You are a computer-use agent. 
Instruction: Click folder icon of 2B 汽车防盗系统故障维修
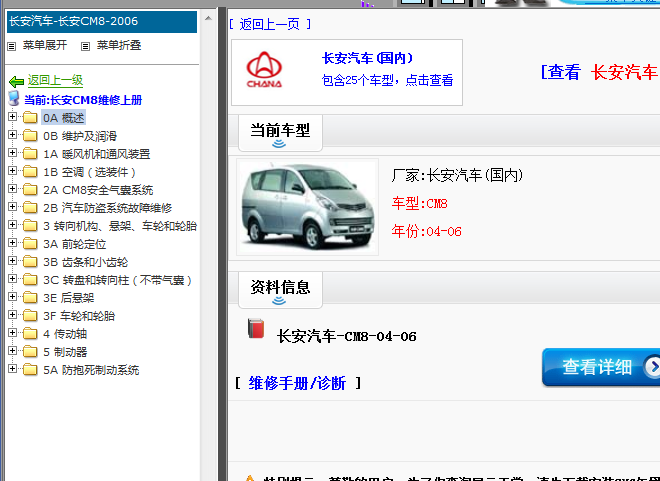[x=30, y=207]
